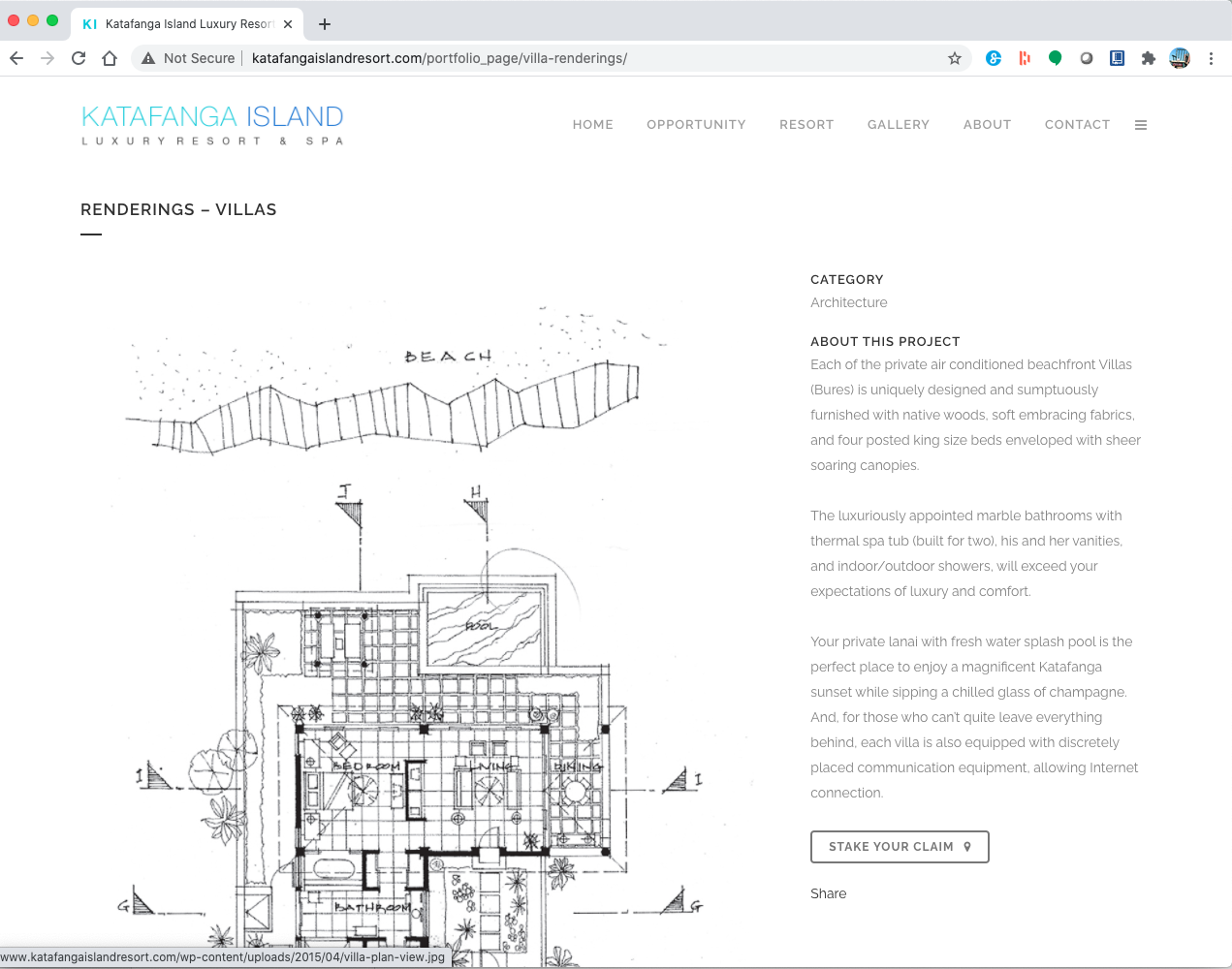
Task: Close the Katafanga Island tab
Action: (x=288, y=24)
